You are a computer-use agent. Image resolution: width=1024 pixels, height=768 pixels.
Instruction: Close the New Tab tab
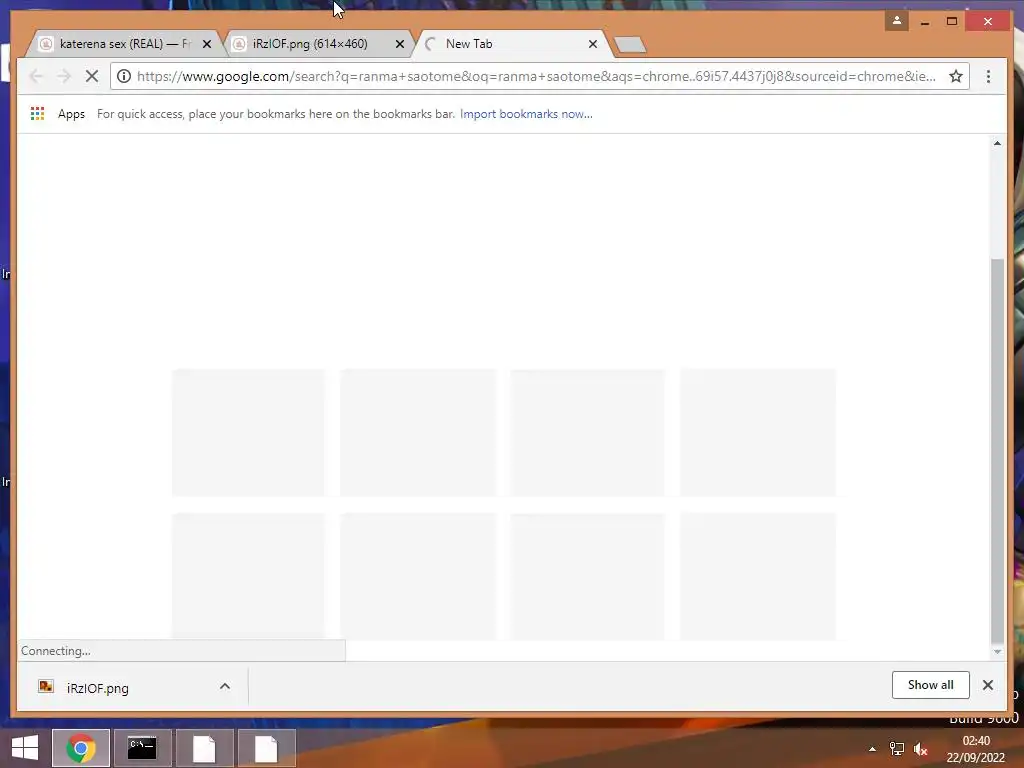[592, 44]
